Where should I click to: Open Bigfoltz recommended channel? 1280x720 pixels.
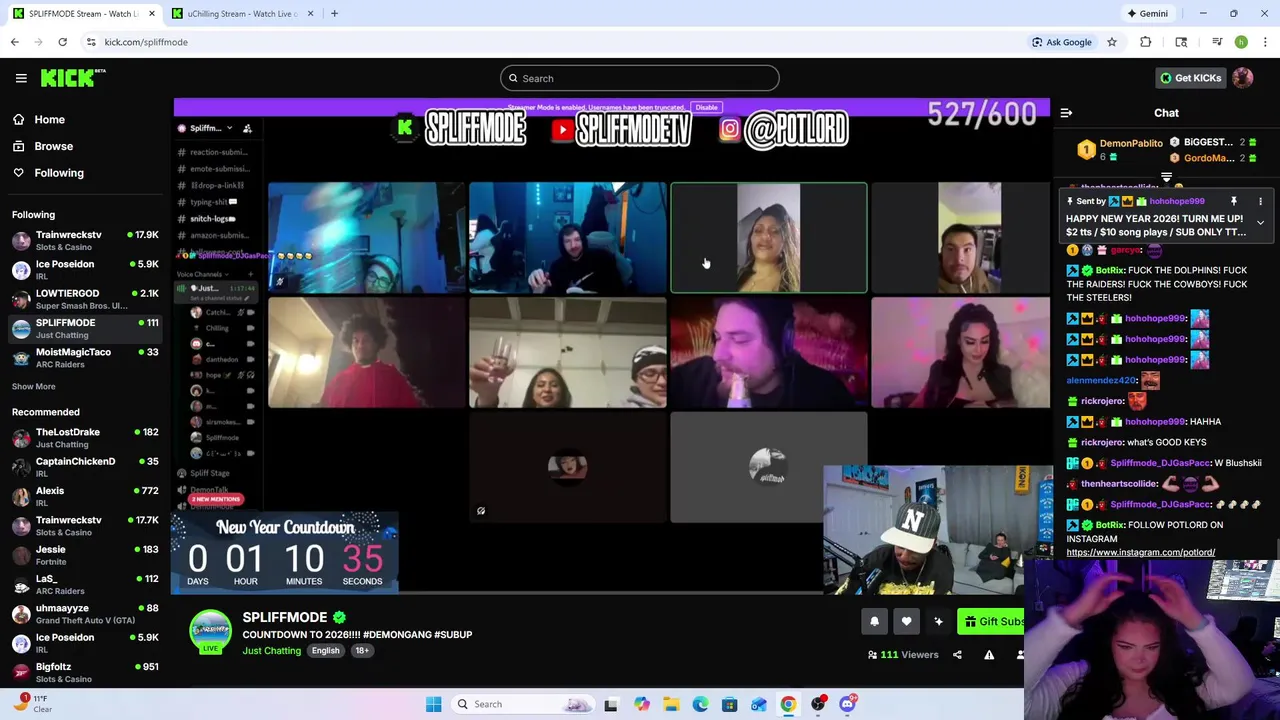coord(86,672)
